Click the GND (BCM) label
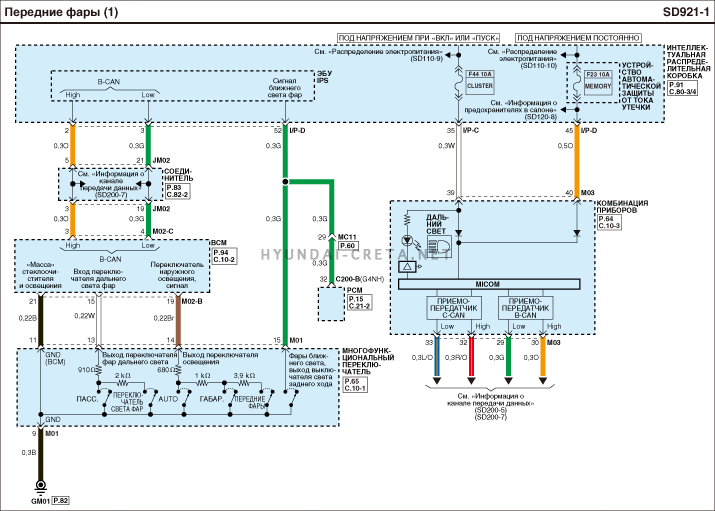The image size is (715, 511). click(55, 358)
